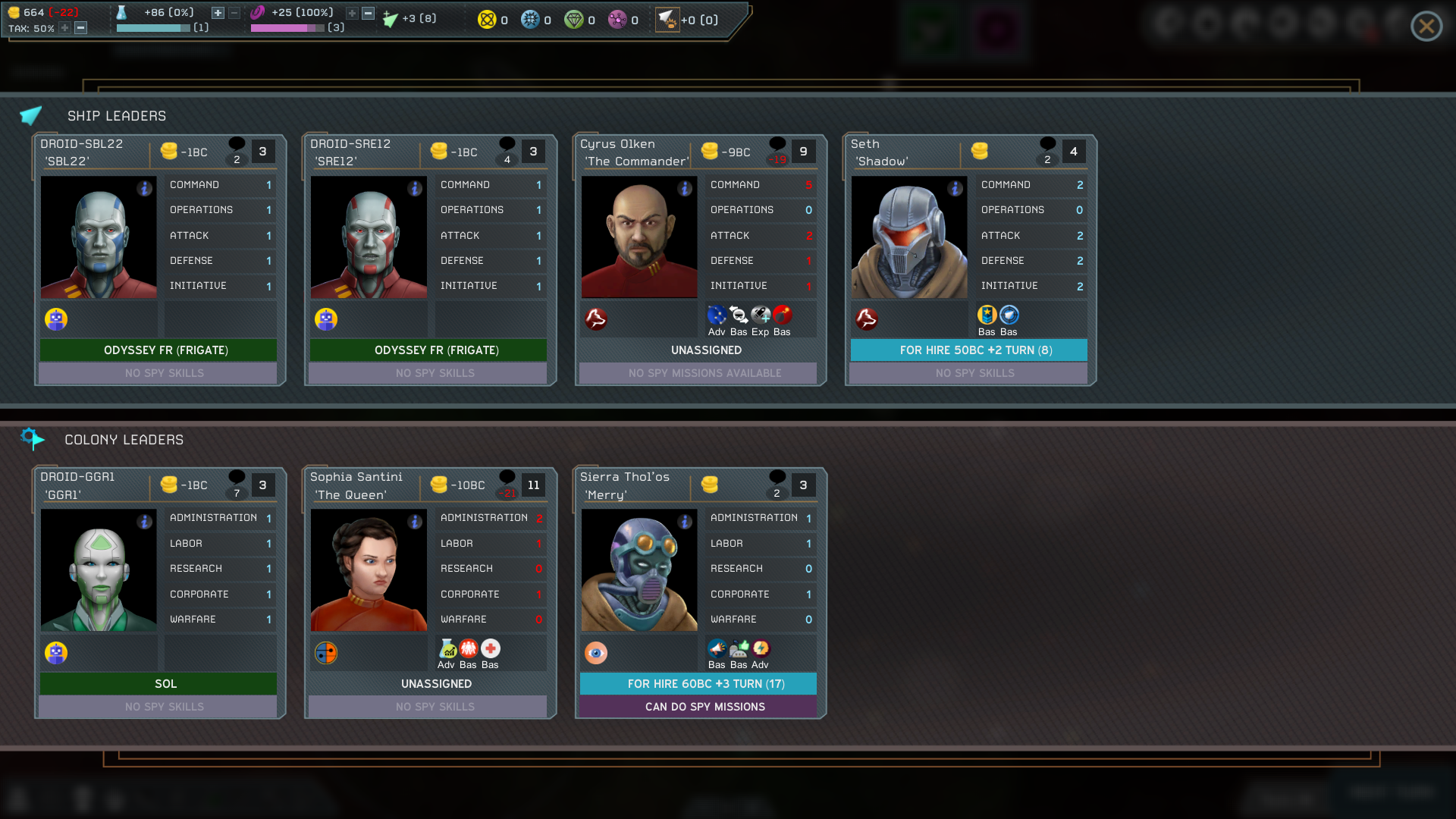Click the faction emblem icon on DROID-GGR1

pyautogui.click(x=56, y=651)
